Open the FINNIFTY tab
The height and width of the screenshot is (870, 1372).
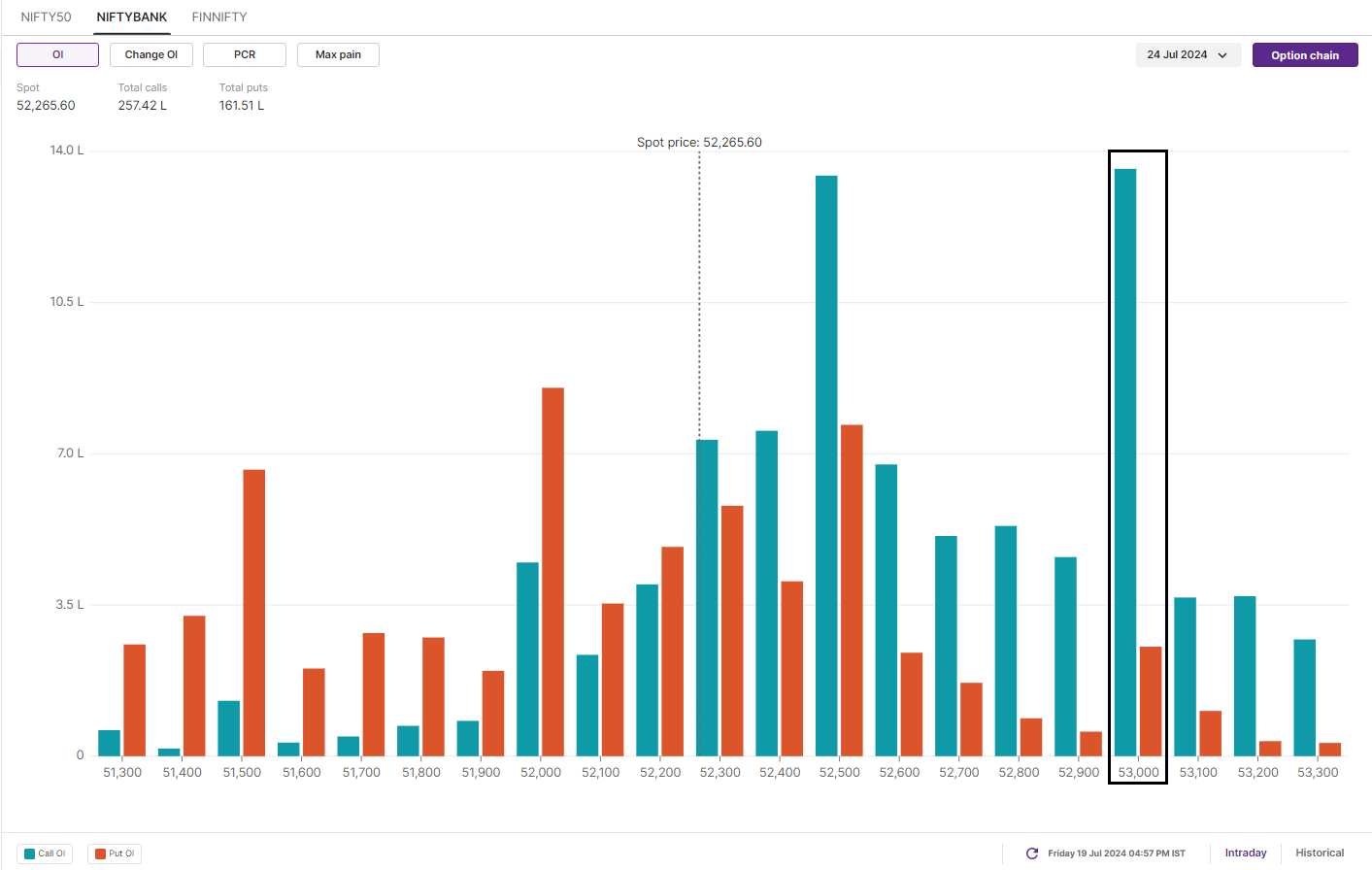pyautogui.click(x=219, y=17)
